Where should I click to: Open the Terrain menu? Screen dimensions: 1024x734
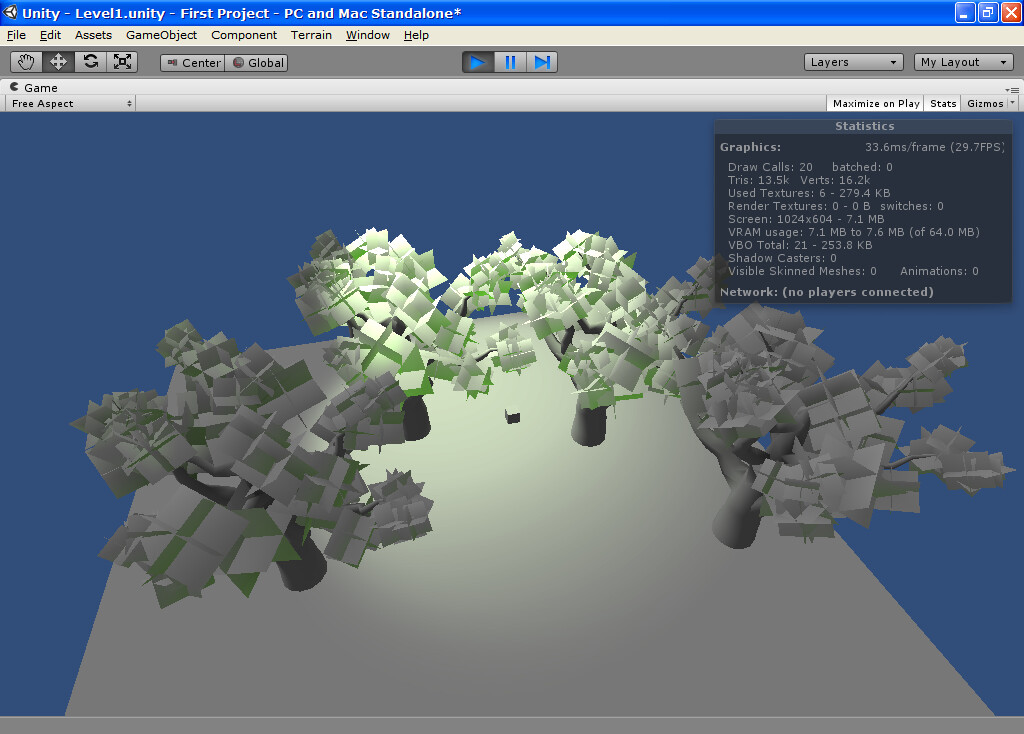(x=311, y=35)
